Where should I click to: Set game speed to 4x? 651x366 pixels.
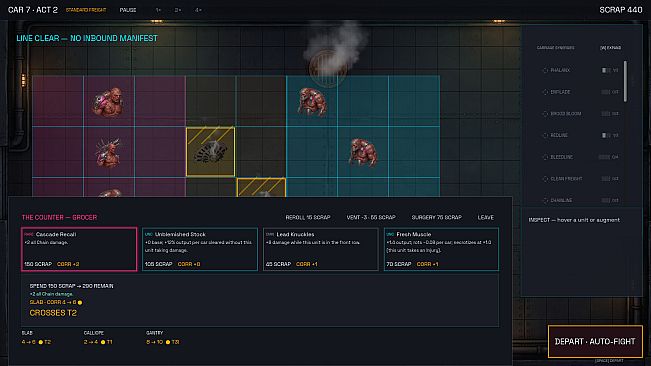(x=198, y=10)
